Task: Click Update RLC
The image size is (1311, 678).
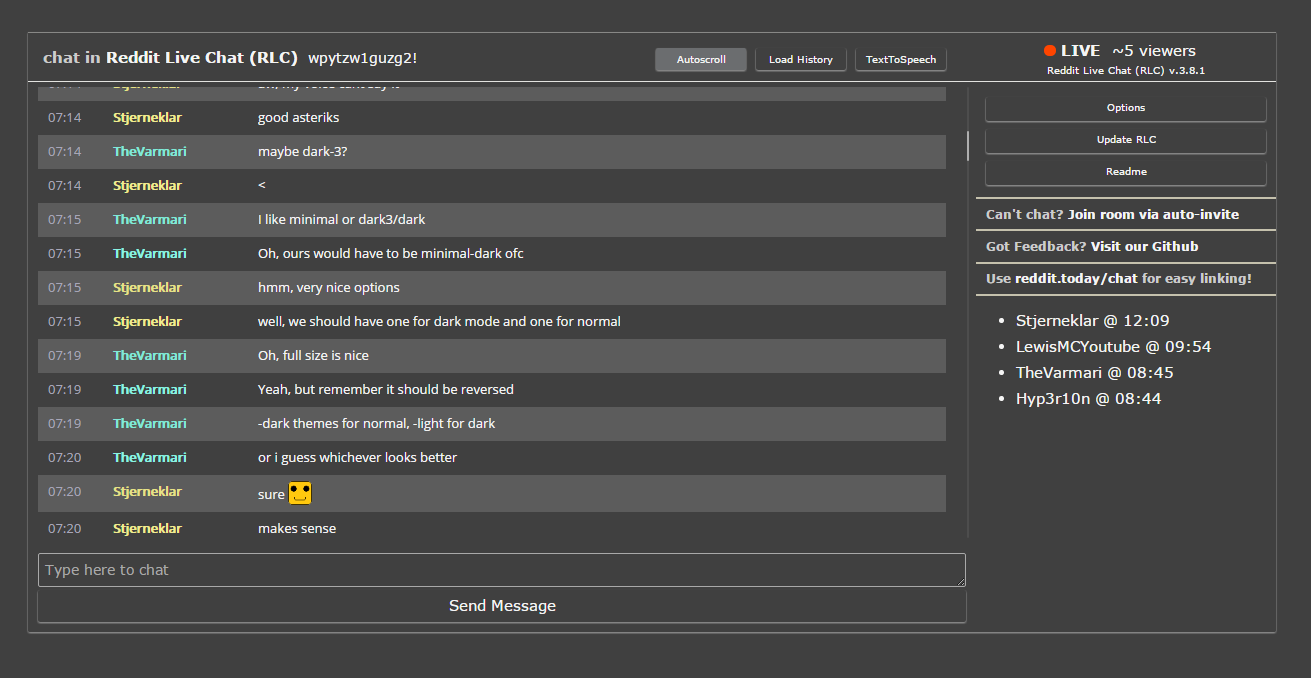Action: 1125,139
